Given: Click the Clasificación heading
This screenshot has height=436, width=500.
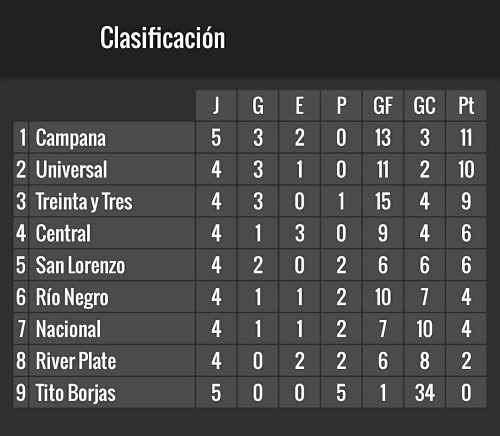Looking at the screenshot, I should (163, 38).
